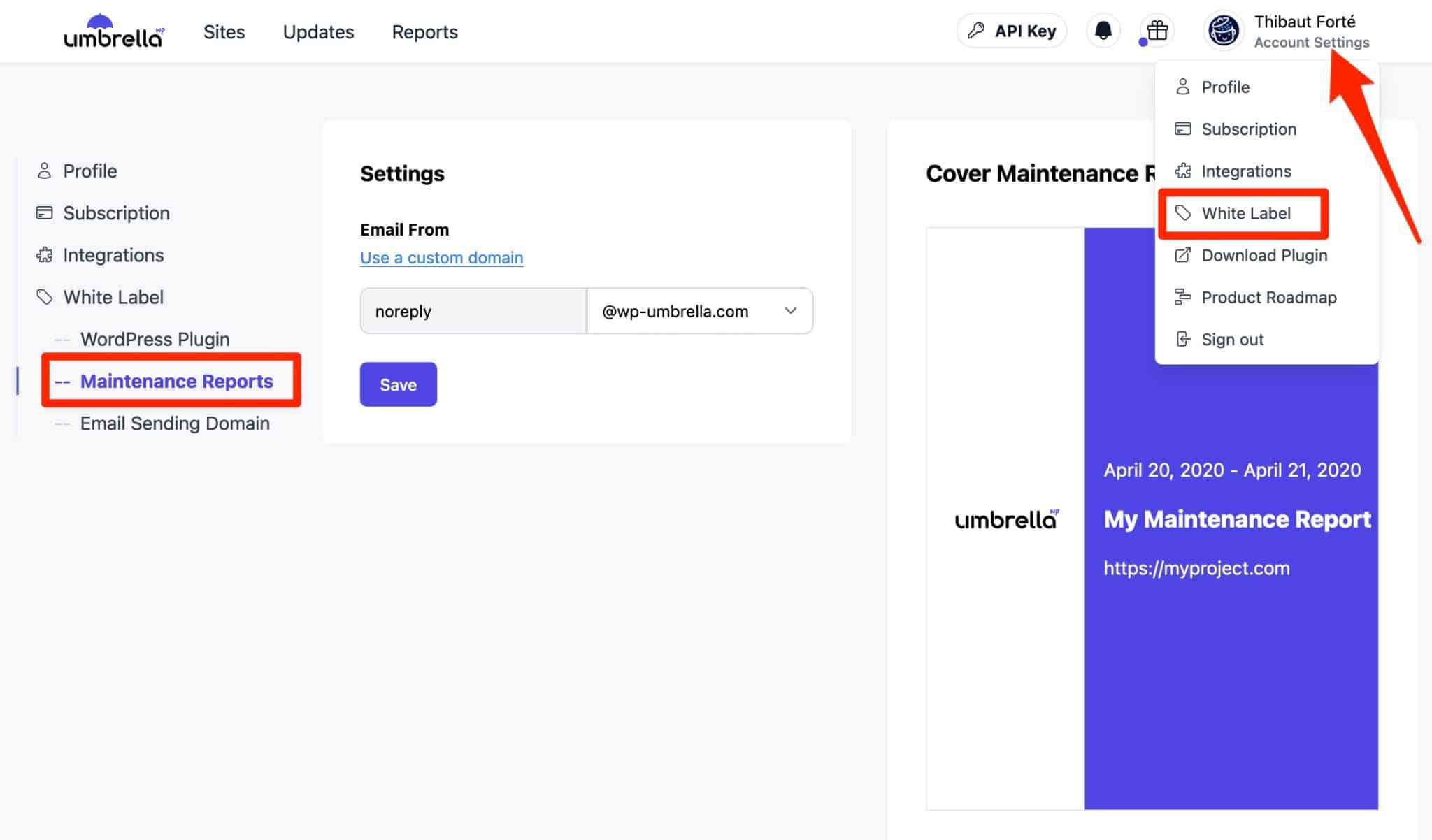Click the Product Roadmap icon in account menu
Screen dimensions: 1432x840
tap(1182, 297)
